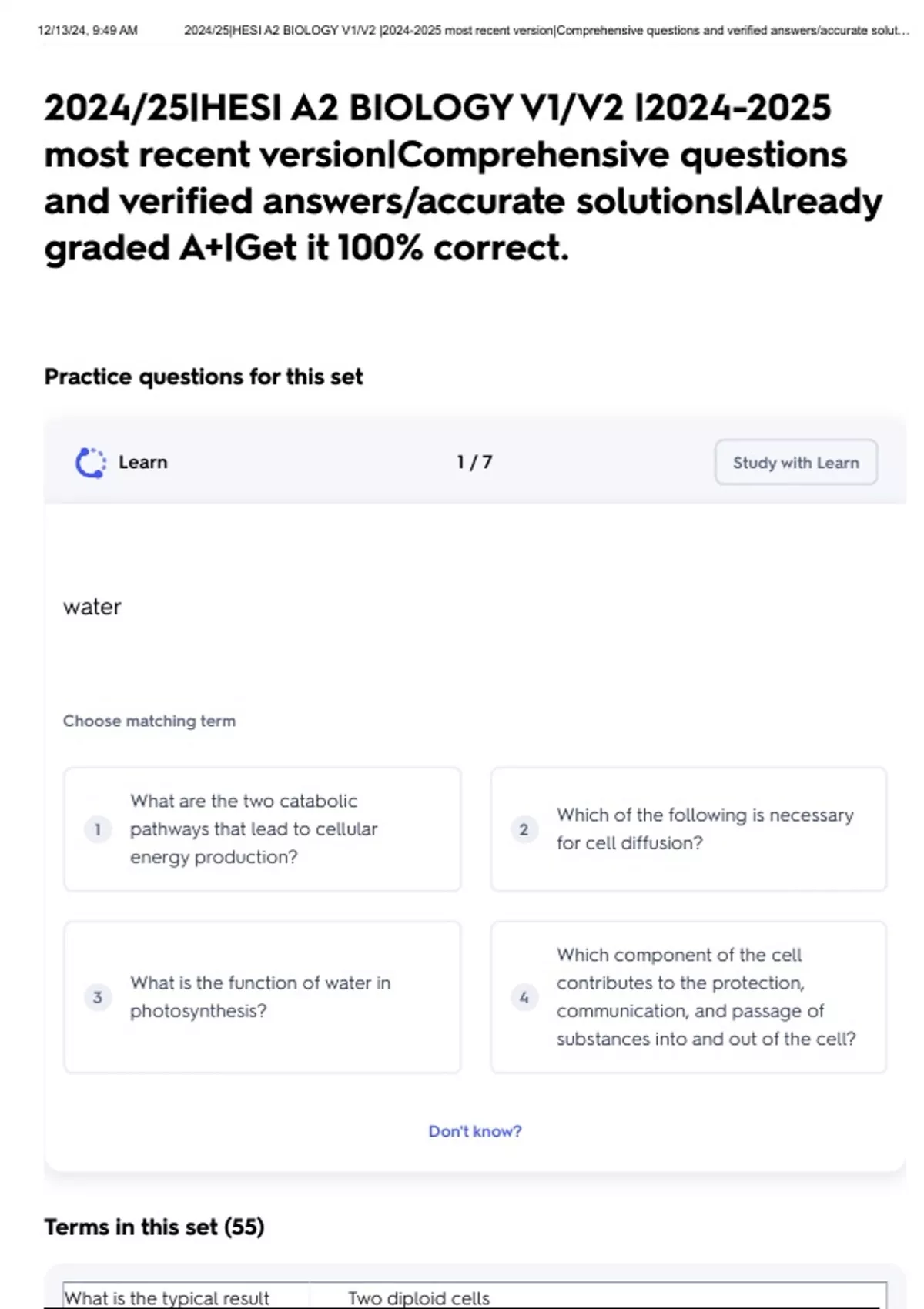Click the prompt word water
Screen dimensions: 924x1309
point(92,607)
